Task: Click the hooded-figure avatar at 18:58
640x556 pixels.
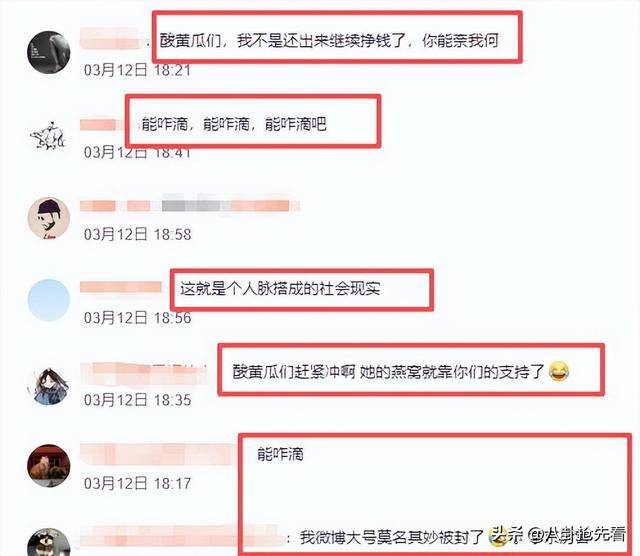Action: coord(49,218)
